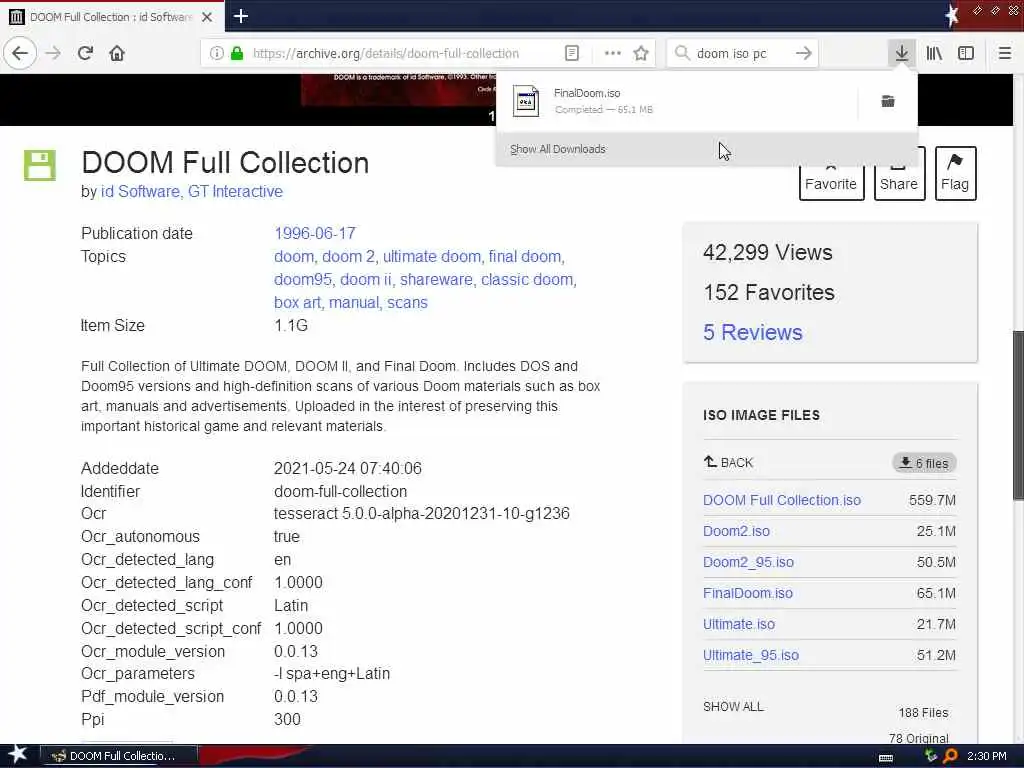Click the taskbar keyboard tray icon
Viewport: 1024px width, 768px height.
coord(886,757)
